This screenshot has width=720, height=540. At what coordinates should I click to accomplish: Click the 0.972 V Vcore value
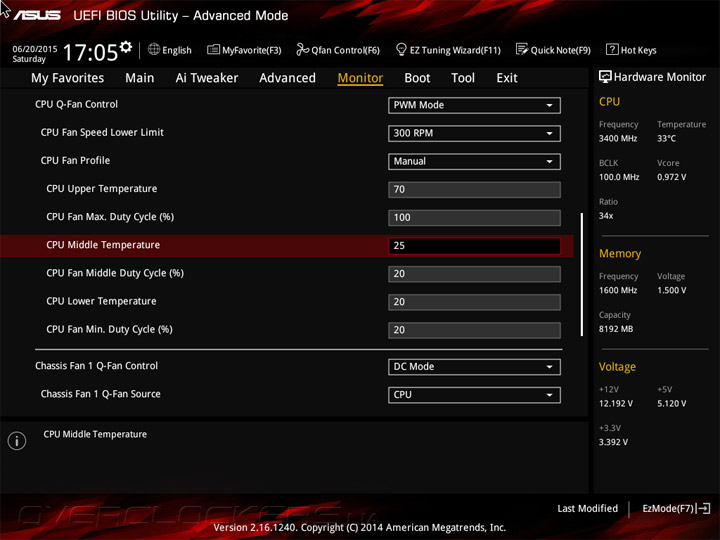point(671,177)
